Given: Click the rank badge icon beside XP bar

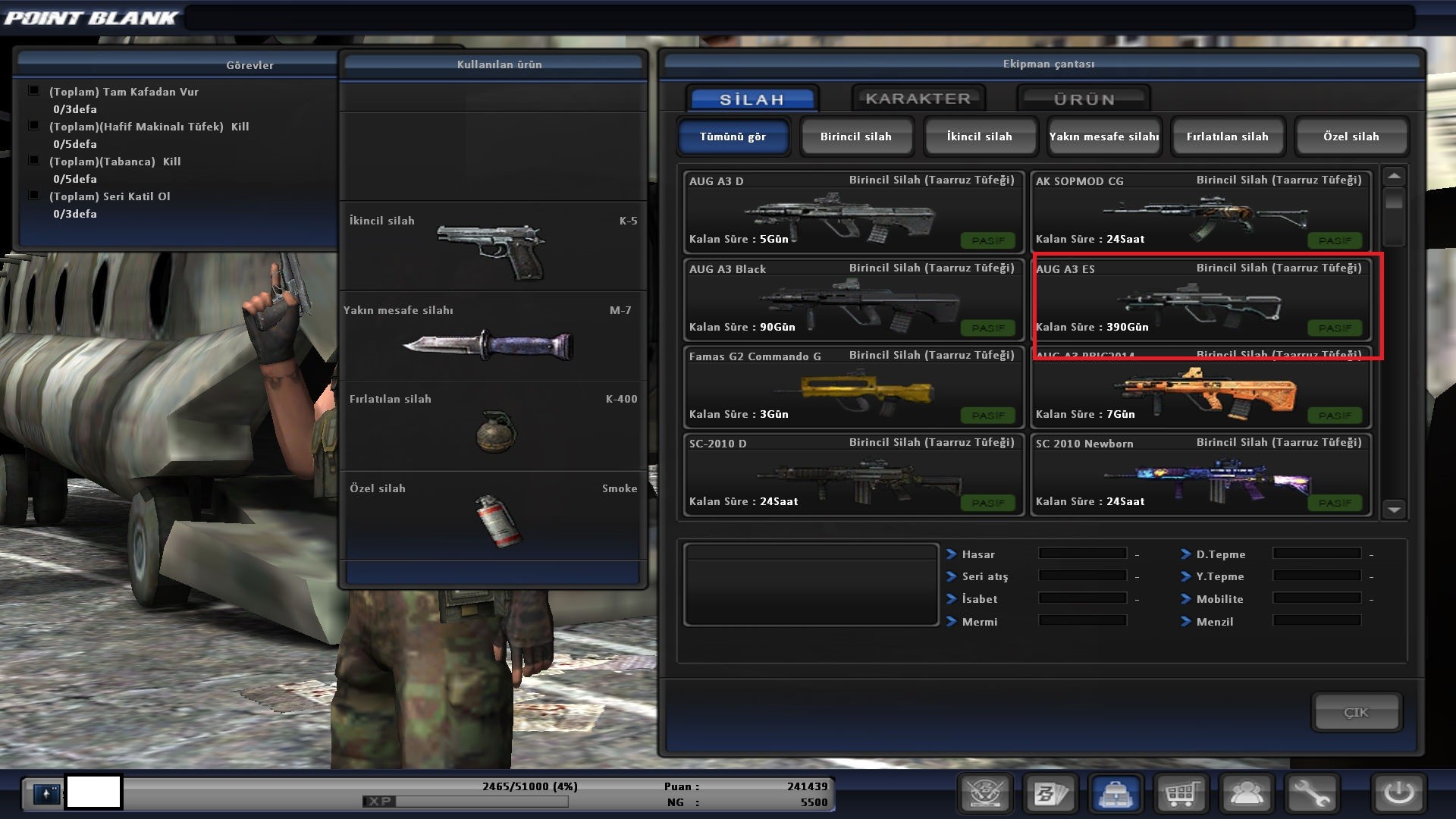Looking at the screenshot, I should pos(46,794).
